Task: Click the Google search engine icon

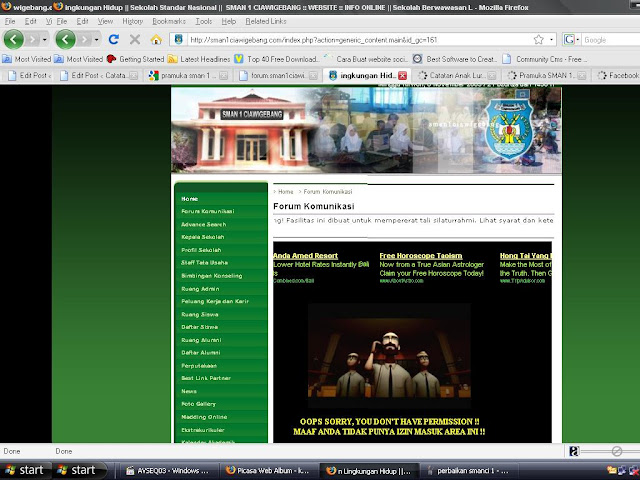Action: 569,40
